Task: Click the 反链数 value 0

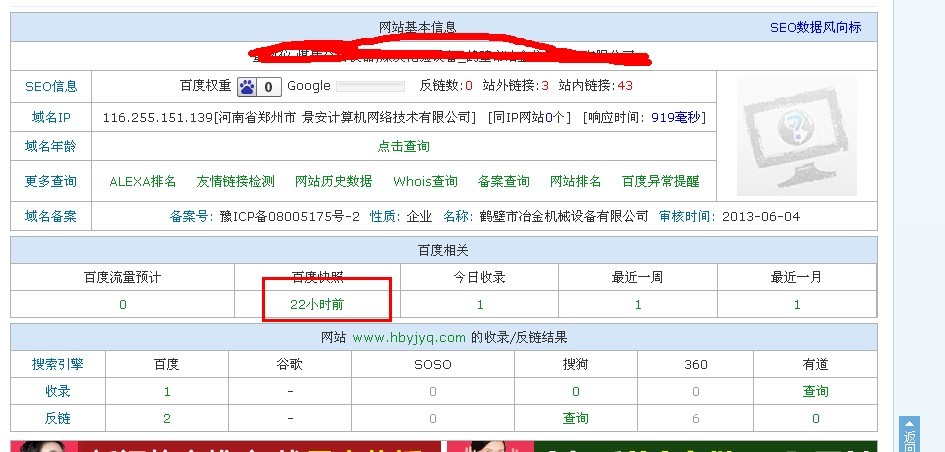Action: [469, 86]
